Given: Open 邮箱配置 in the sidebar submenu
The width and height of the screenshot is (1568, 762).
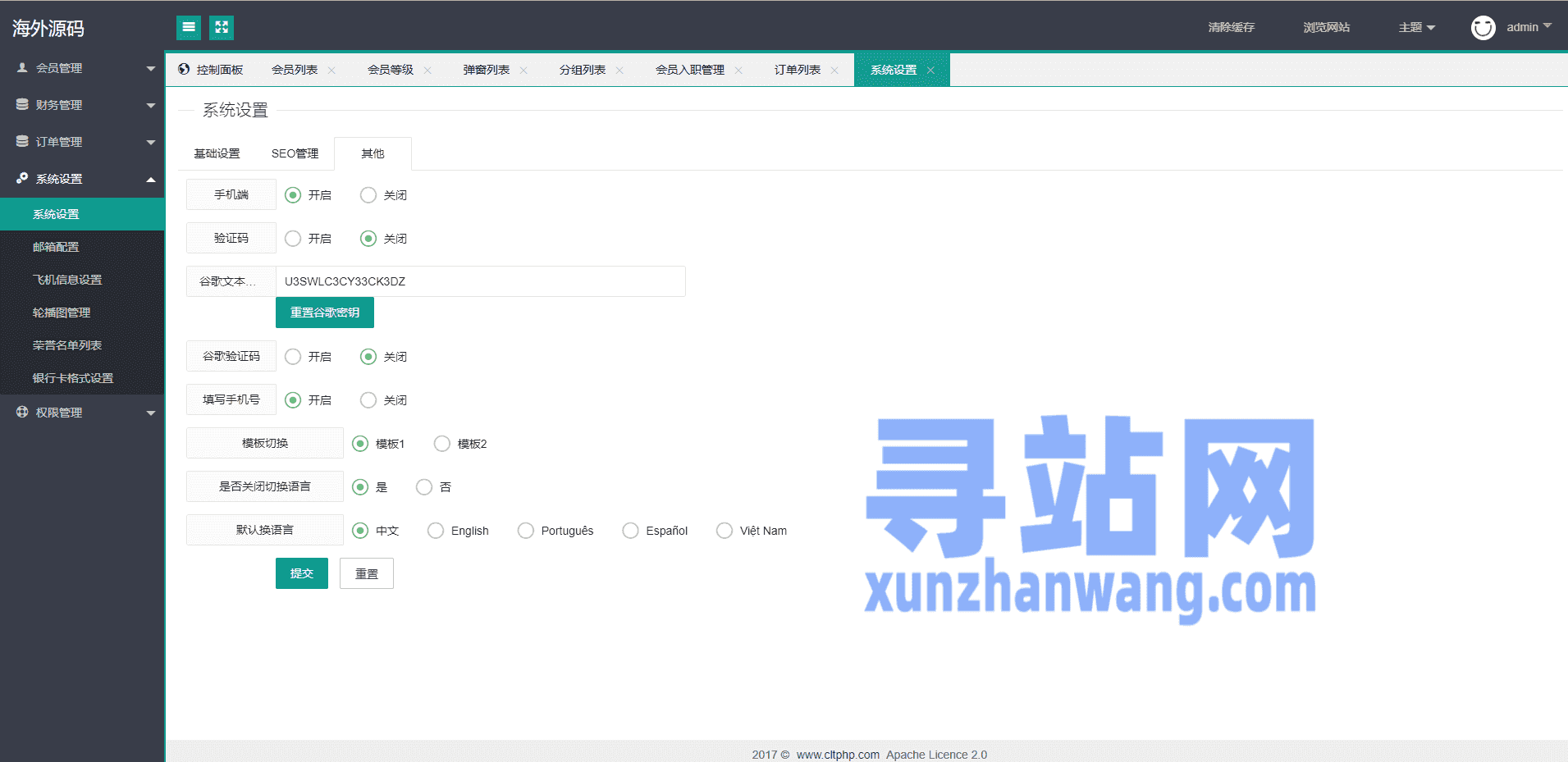Looking at the screenshot, I should tap(56, 247).
